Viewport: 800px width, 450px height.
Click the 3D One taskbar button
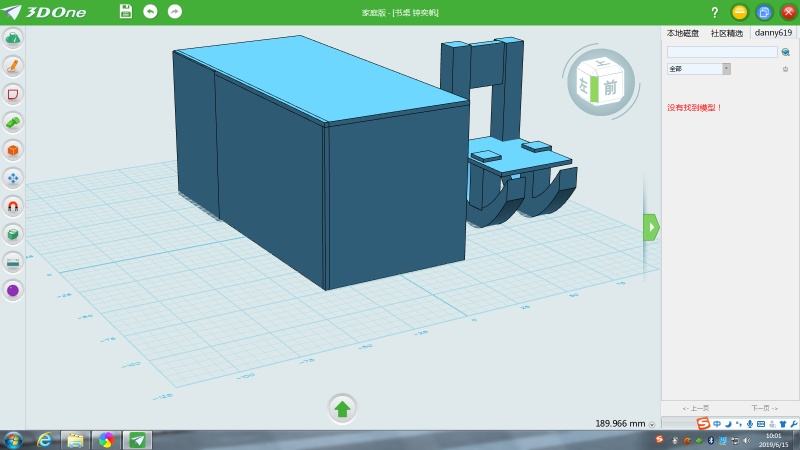(x=137, y=440)
